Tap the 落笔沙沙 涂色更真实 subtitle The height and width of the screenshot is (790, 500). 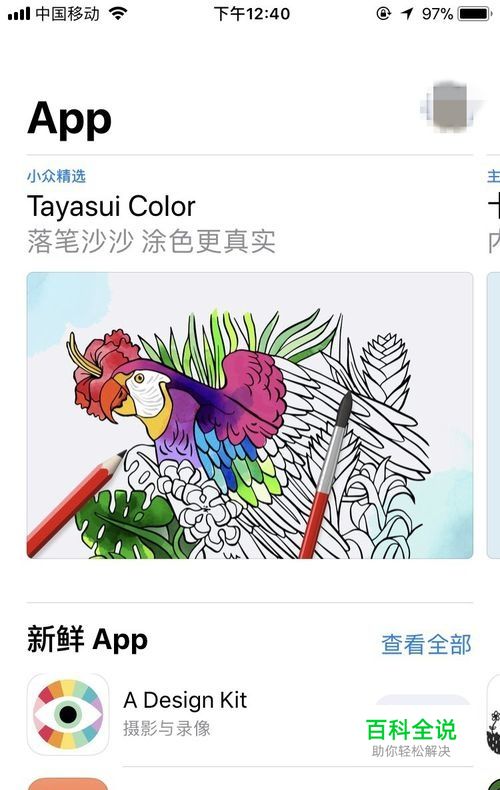pos(151,241)
